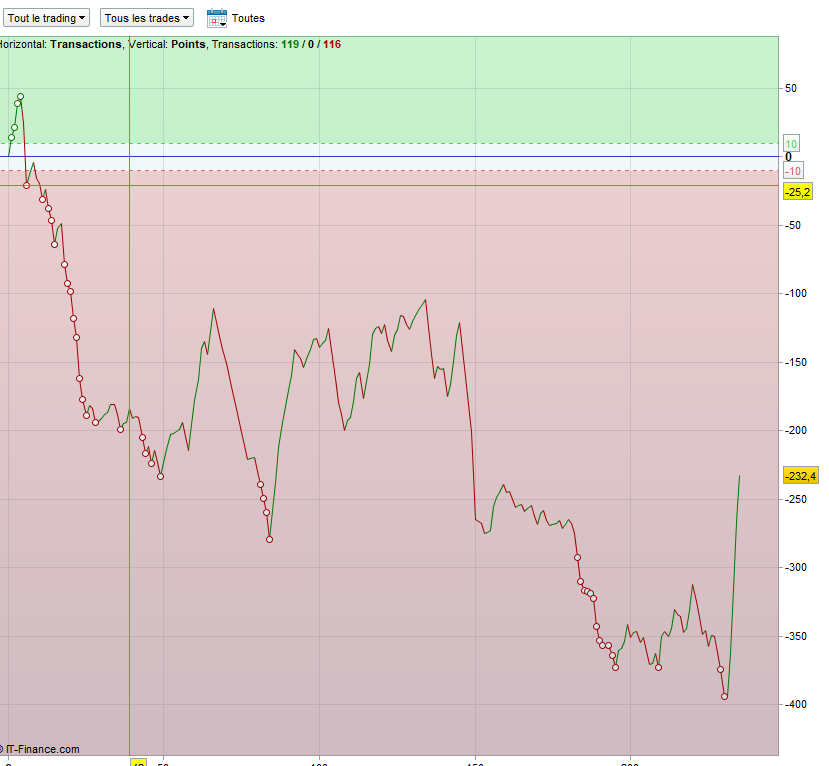The height and width of the screenshot is (766, 829).
Task: Click the 0 baseline axis label
Action: point(788,157)
